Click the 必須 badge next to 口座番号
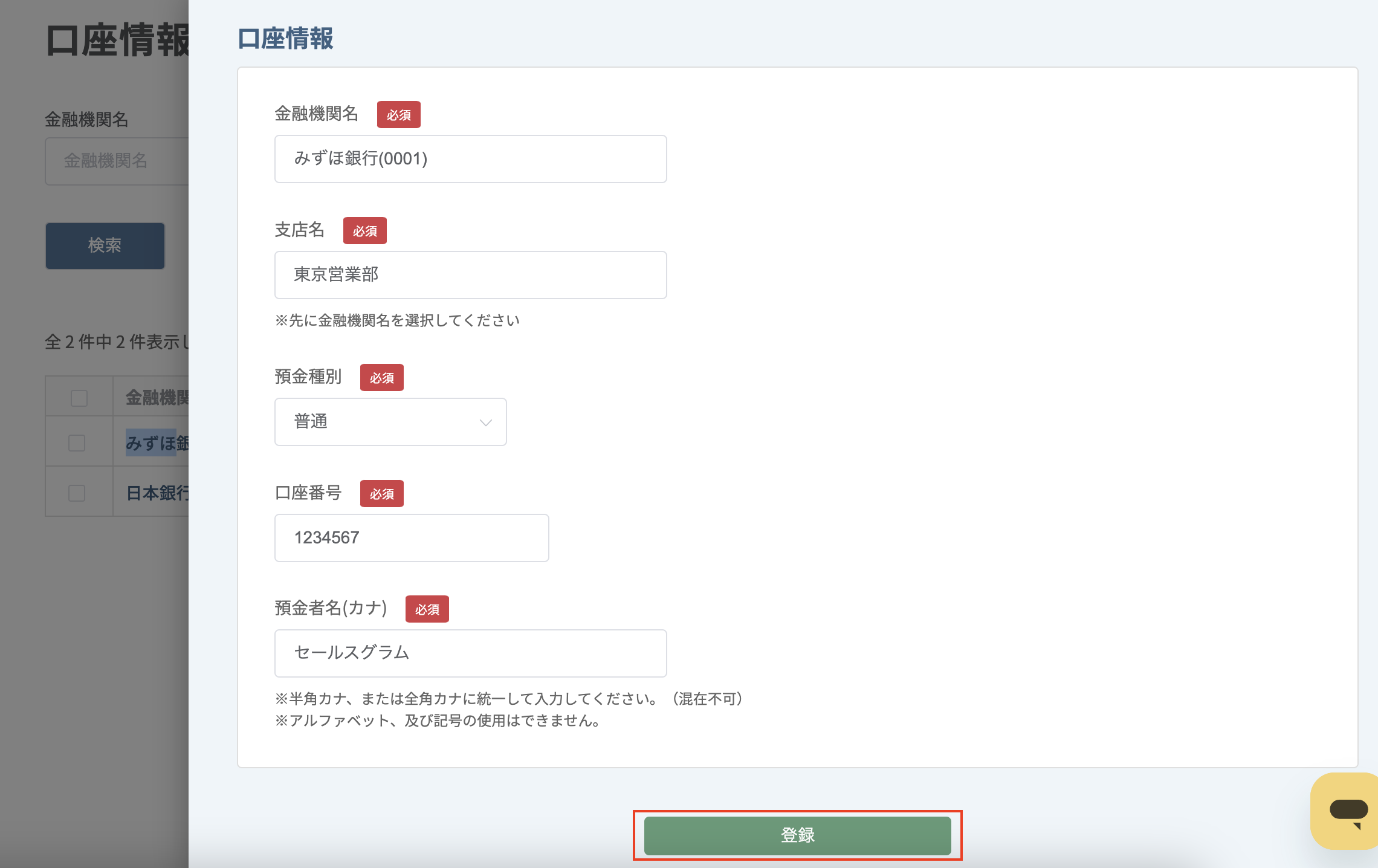The image size is (1378, 868). click(x=382, y=494)
